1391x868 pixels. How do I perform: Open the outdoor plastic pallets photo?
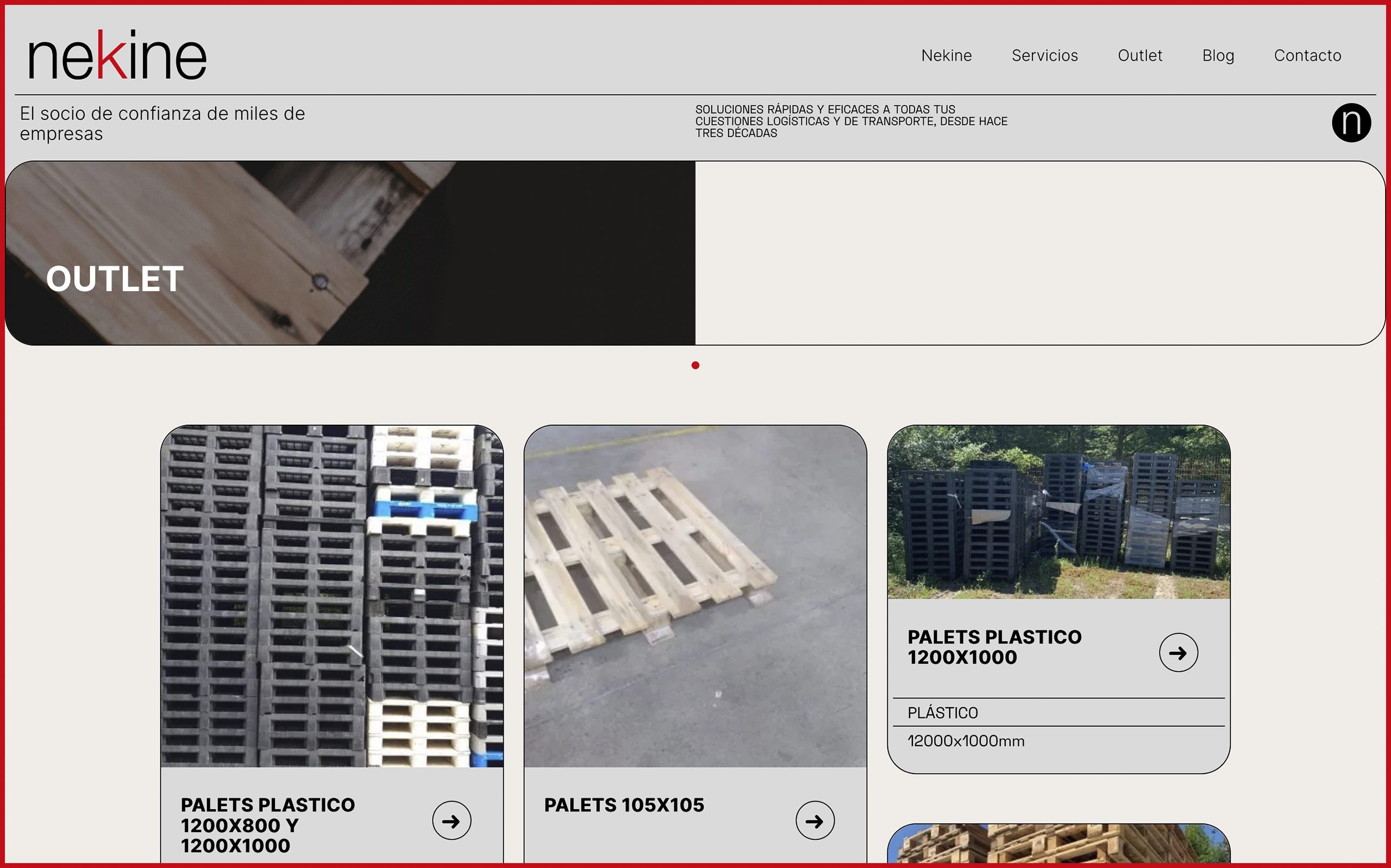[x=1058, y=512]
